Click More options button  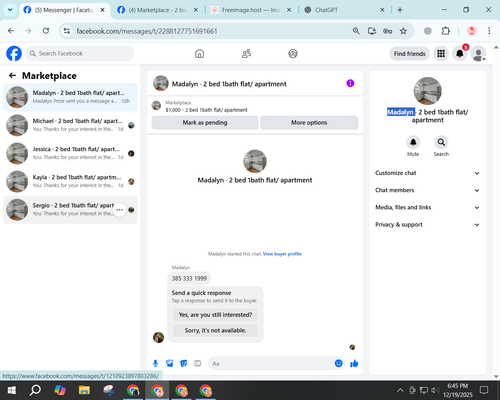(309, 122)
